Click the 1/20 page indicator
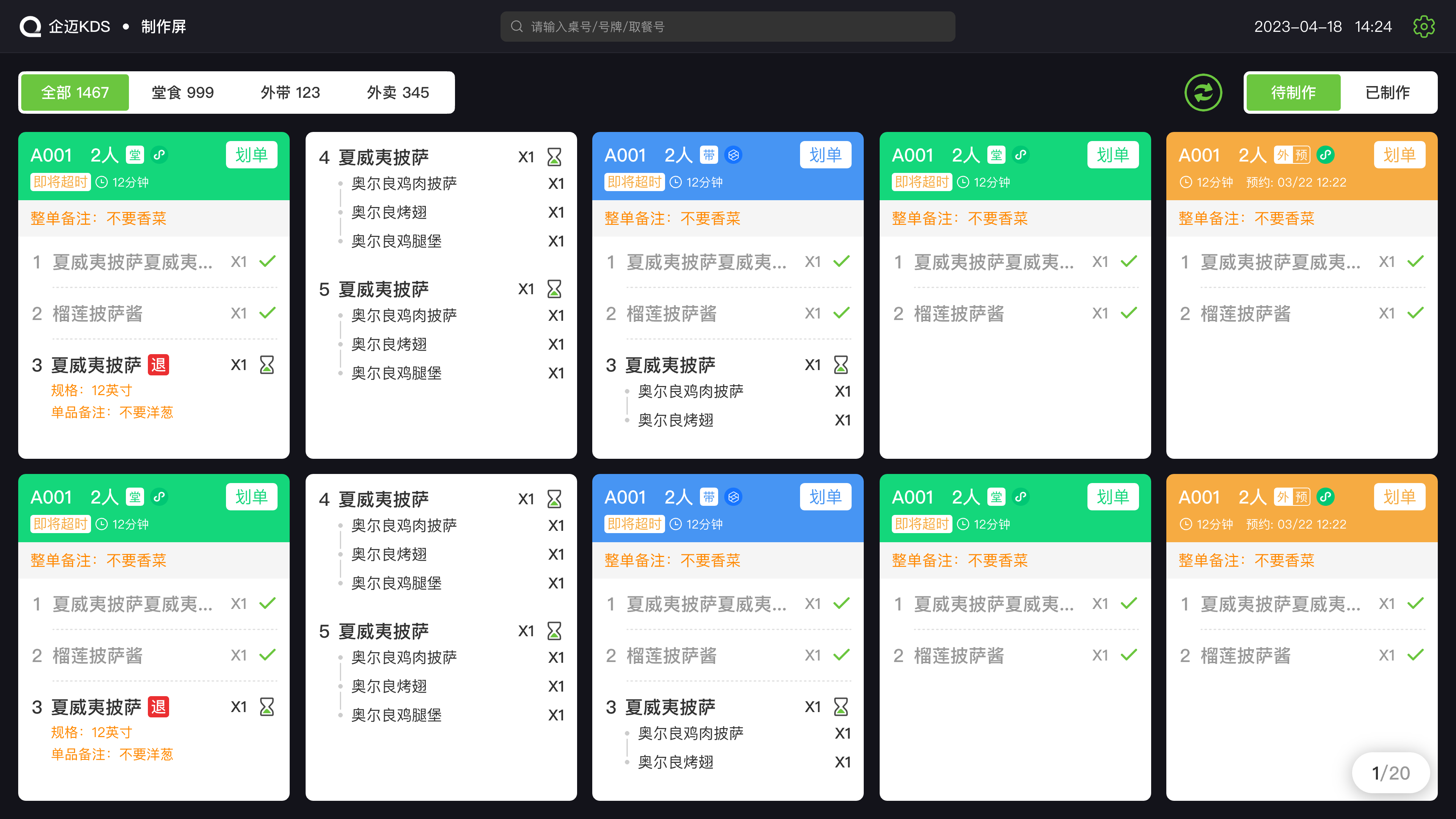 point(1391,772)
